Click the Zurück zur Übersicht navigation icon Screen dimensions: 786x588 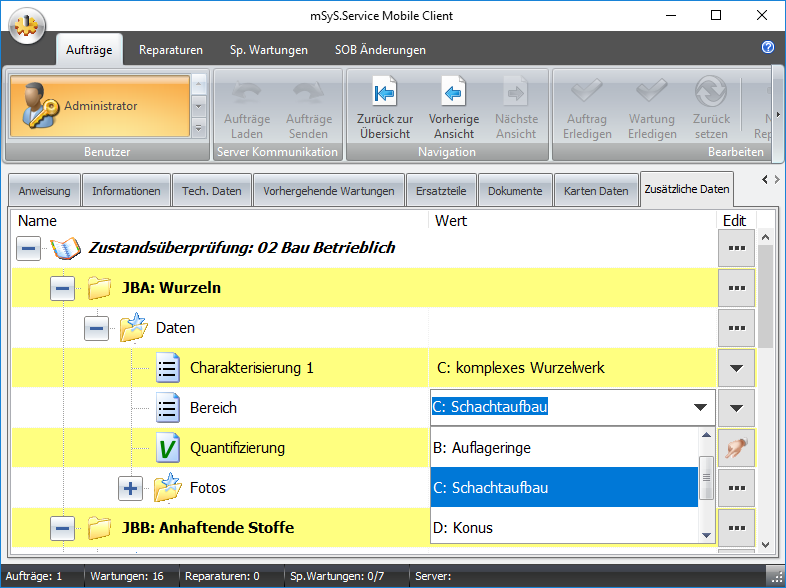click(x=384, y=94)
